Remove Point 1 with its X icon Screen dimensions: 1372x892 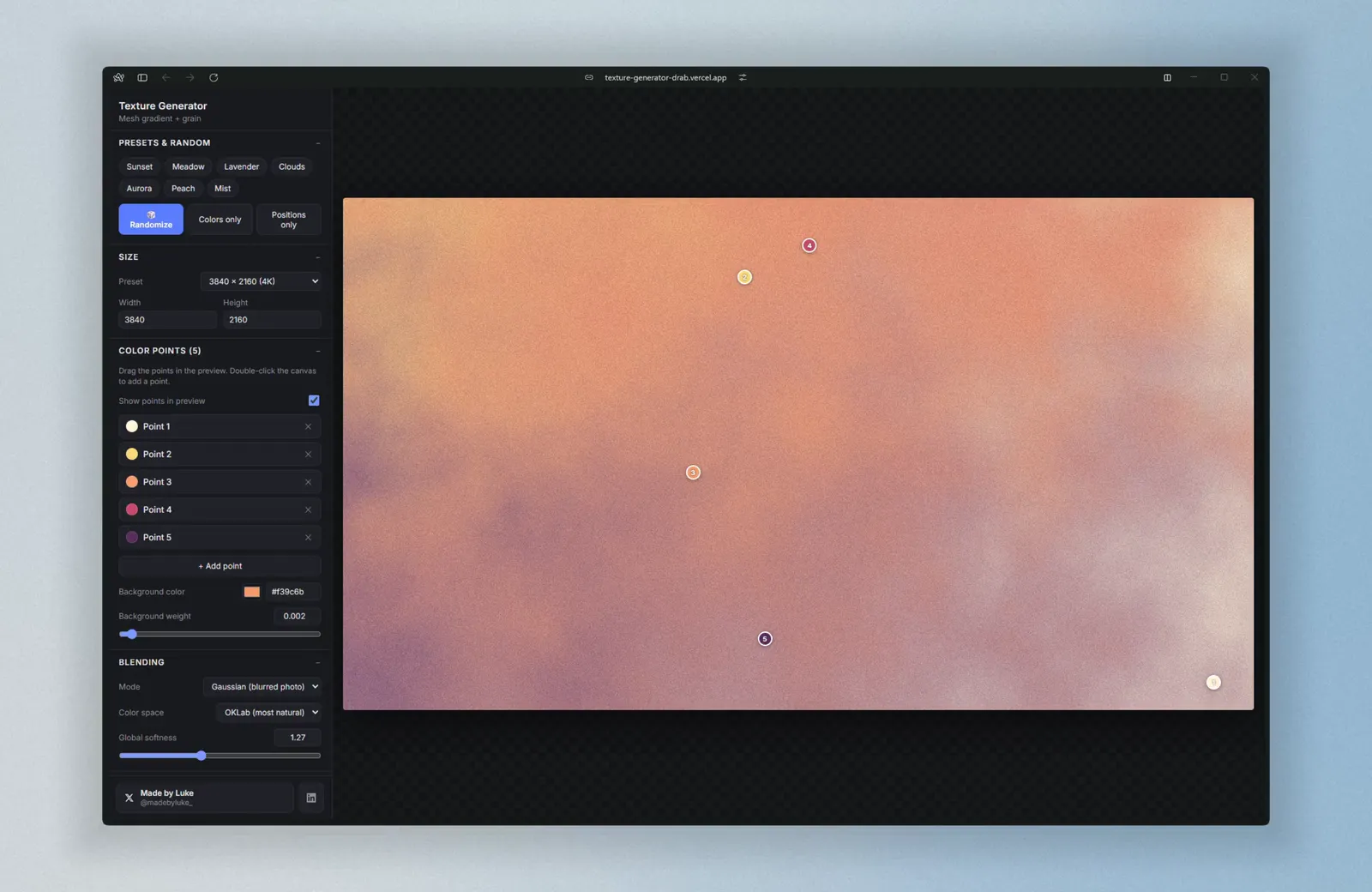(x=308, y=426)
